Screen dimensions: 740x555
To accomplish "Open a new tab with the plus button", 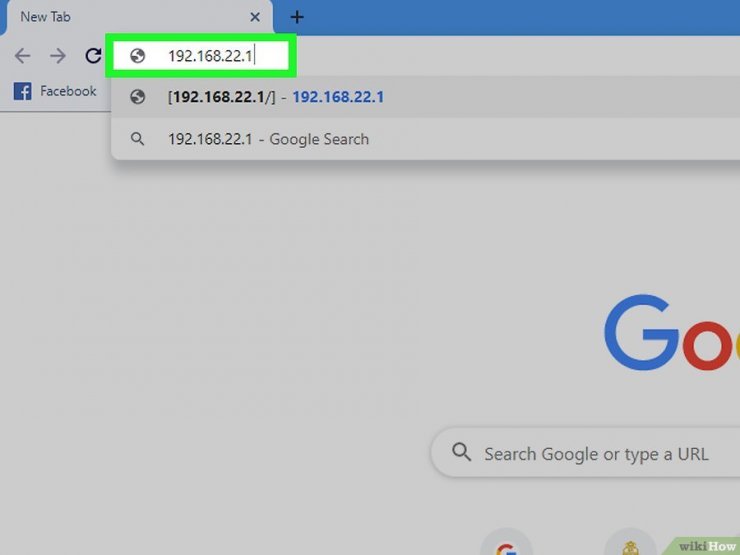I will [x=297, y=17].
